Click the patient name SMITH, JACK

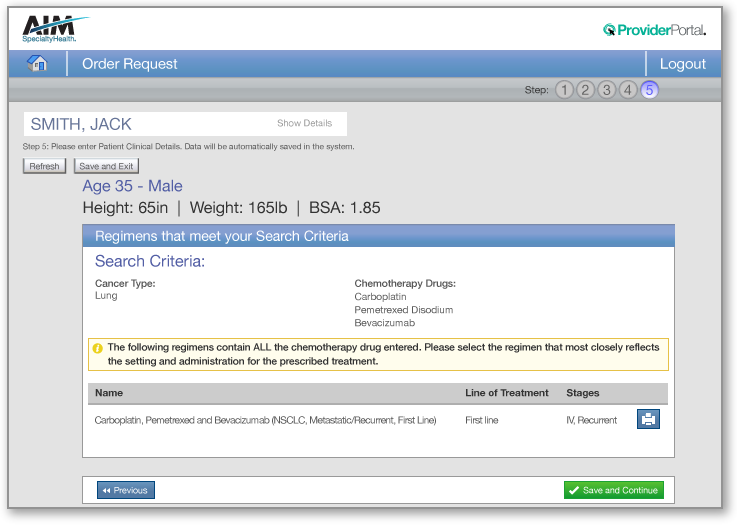point(81,124)
